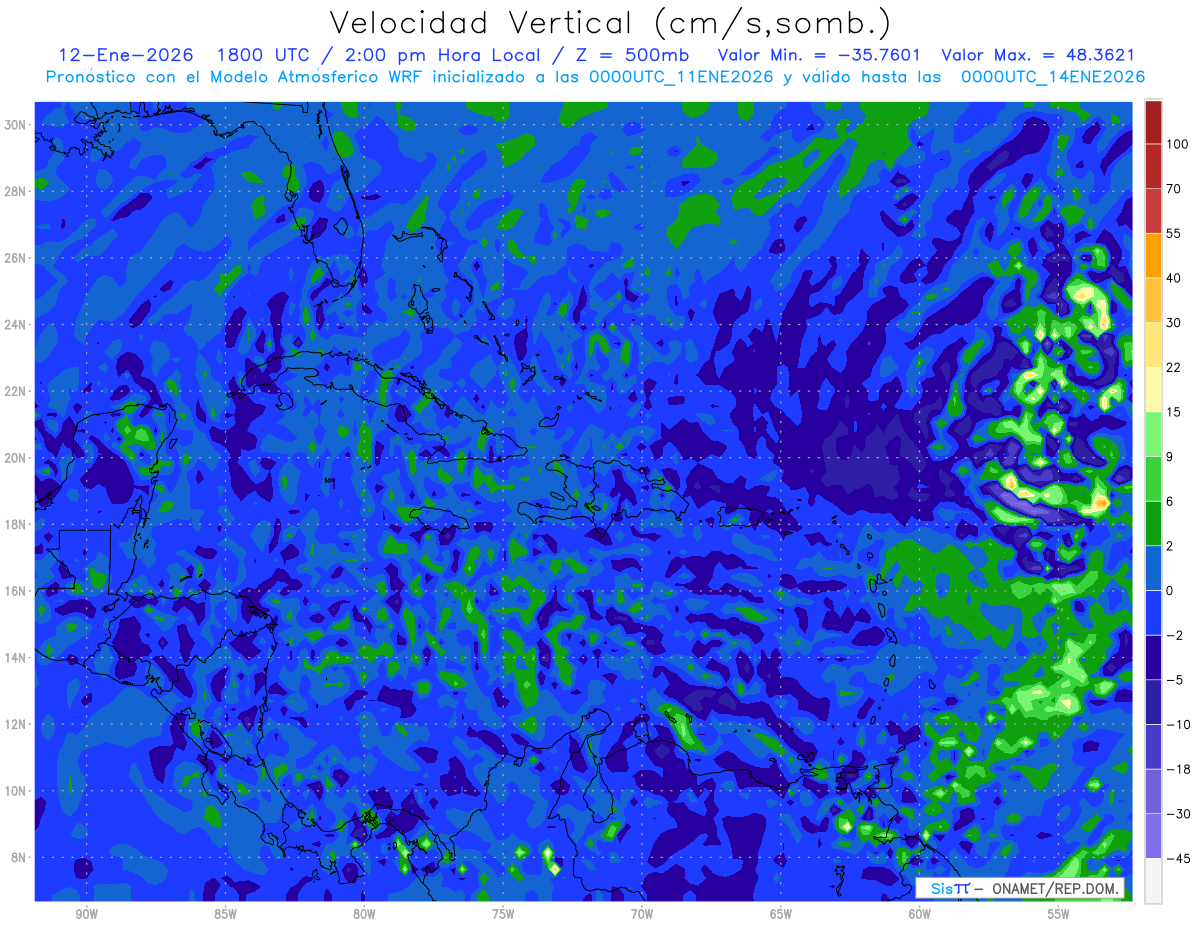The height and width of the screenshot is (927, 1200).
Task: Pick the lavender swatch between -45 and -30
Action: [1153, 835]
